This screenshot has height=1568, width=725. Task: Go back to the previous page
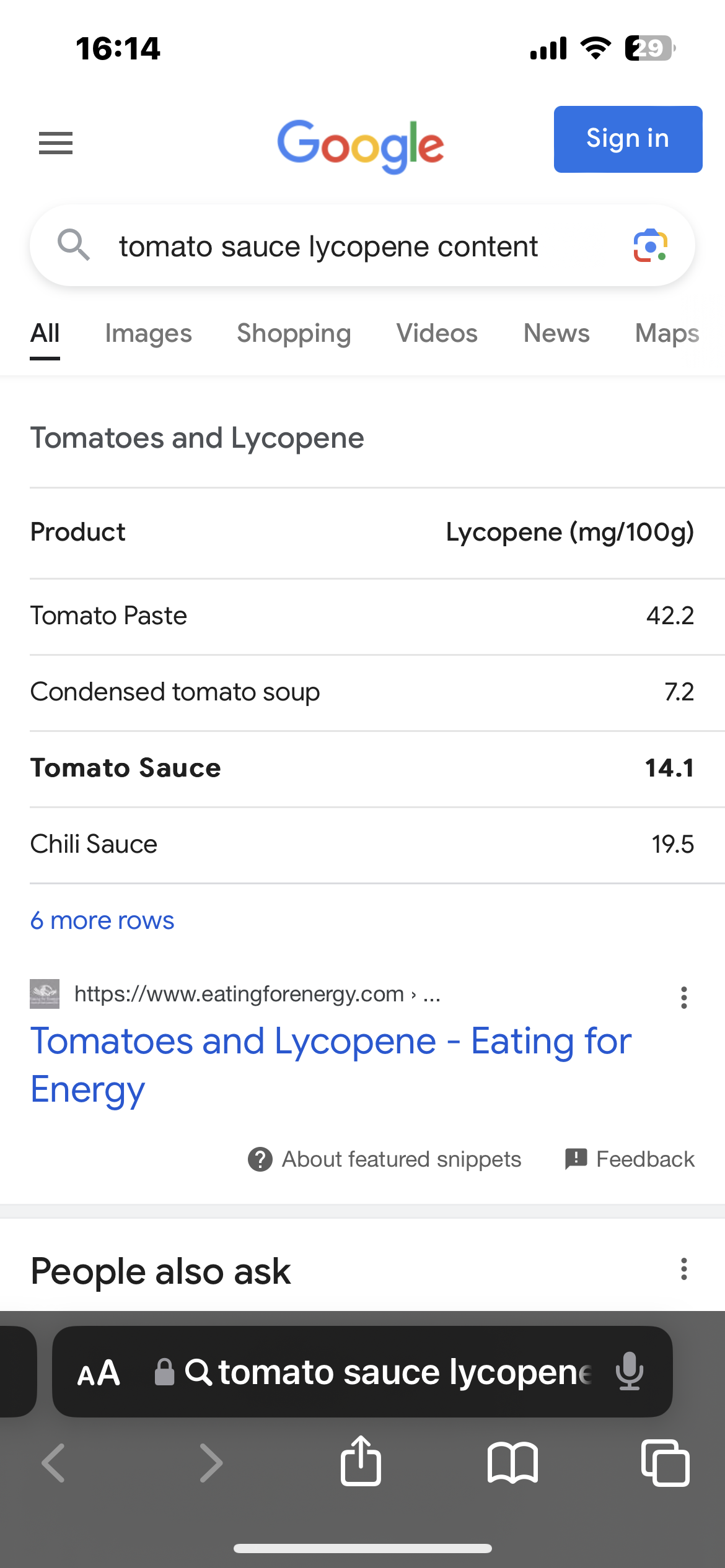(x=53, y=1463)
